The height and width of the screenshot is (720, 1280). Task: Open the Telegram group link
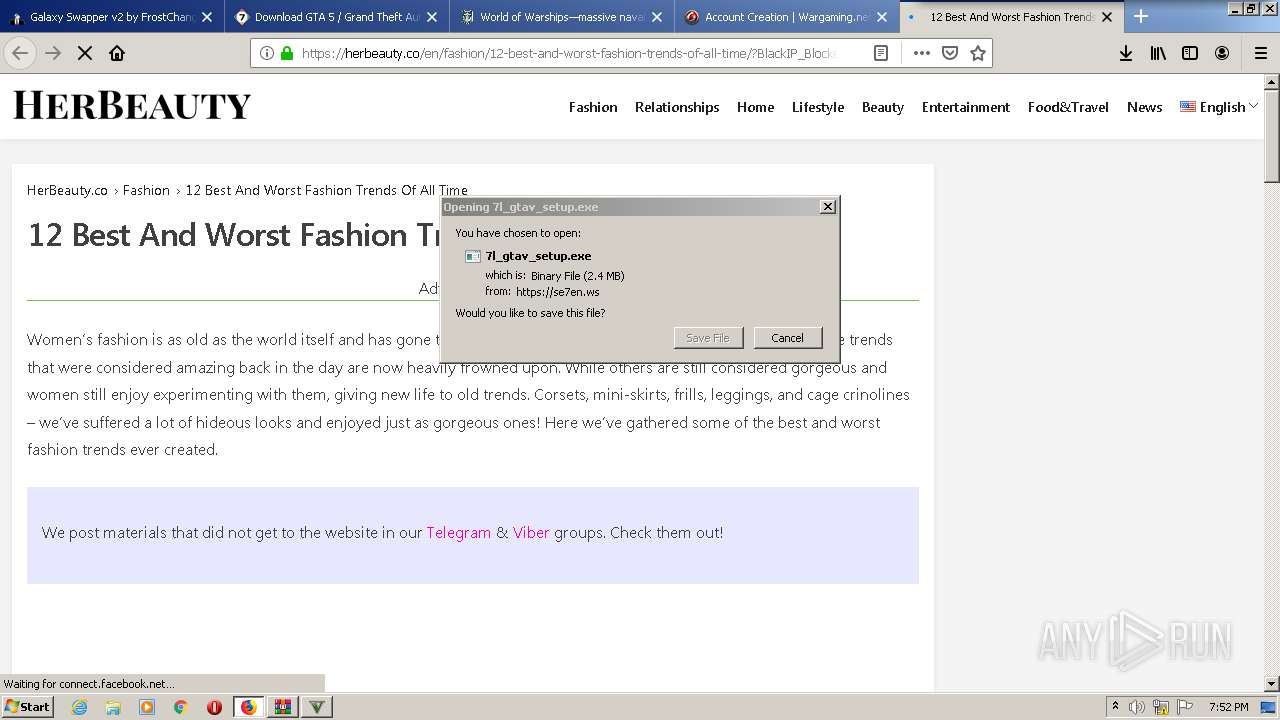458,532
